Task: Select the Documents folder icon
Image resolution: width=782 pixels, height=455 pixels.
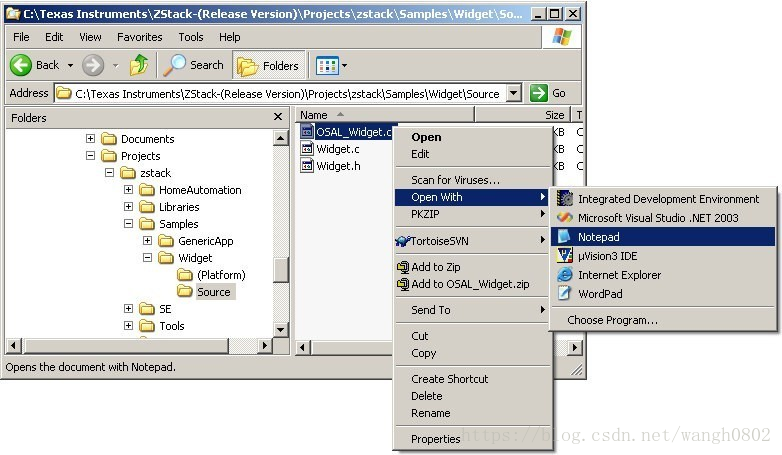Action: [x=109, y=139]
